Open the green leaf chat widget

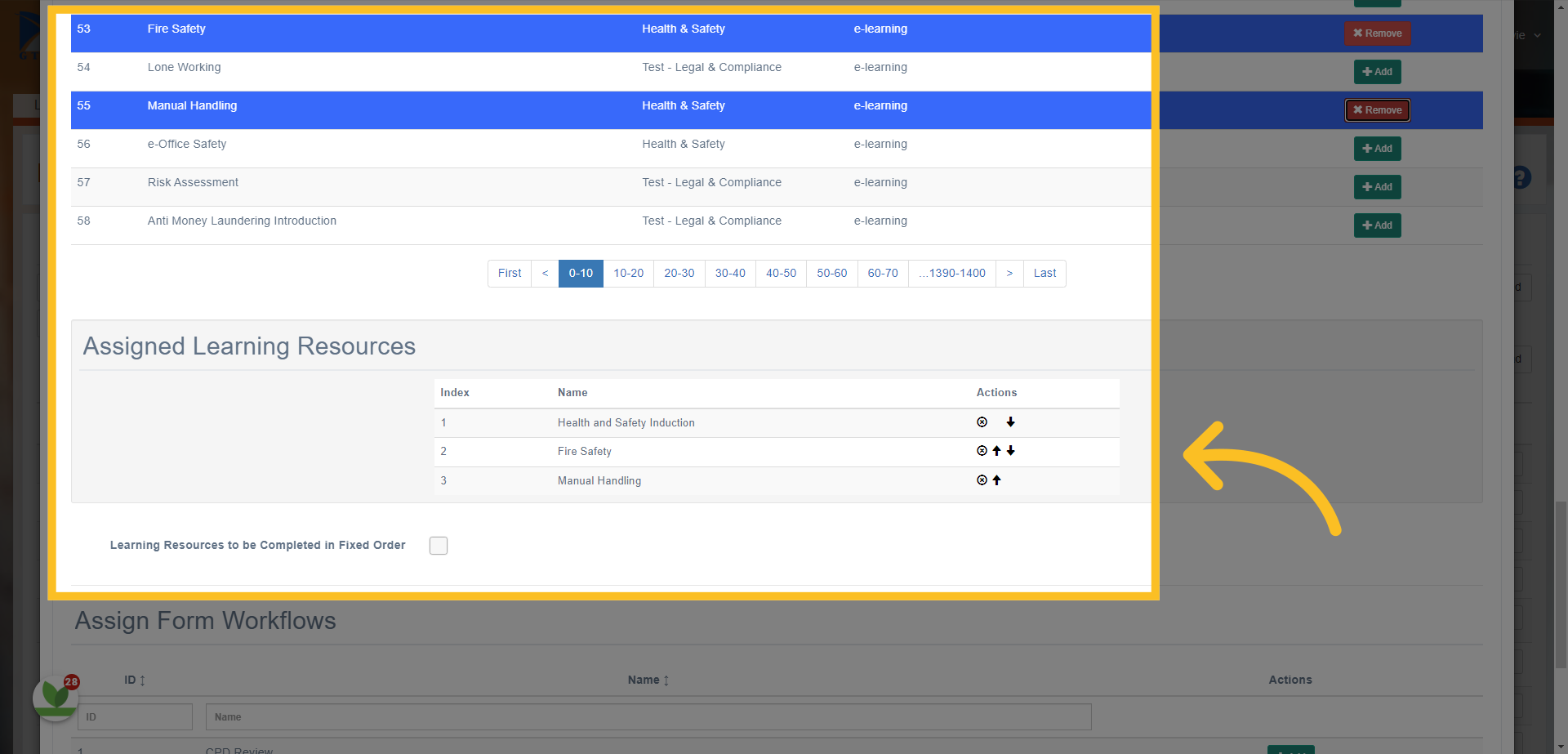click(56, 697)
